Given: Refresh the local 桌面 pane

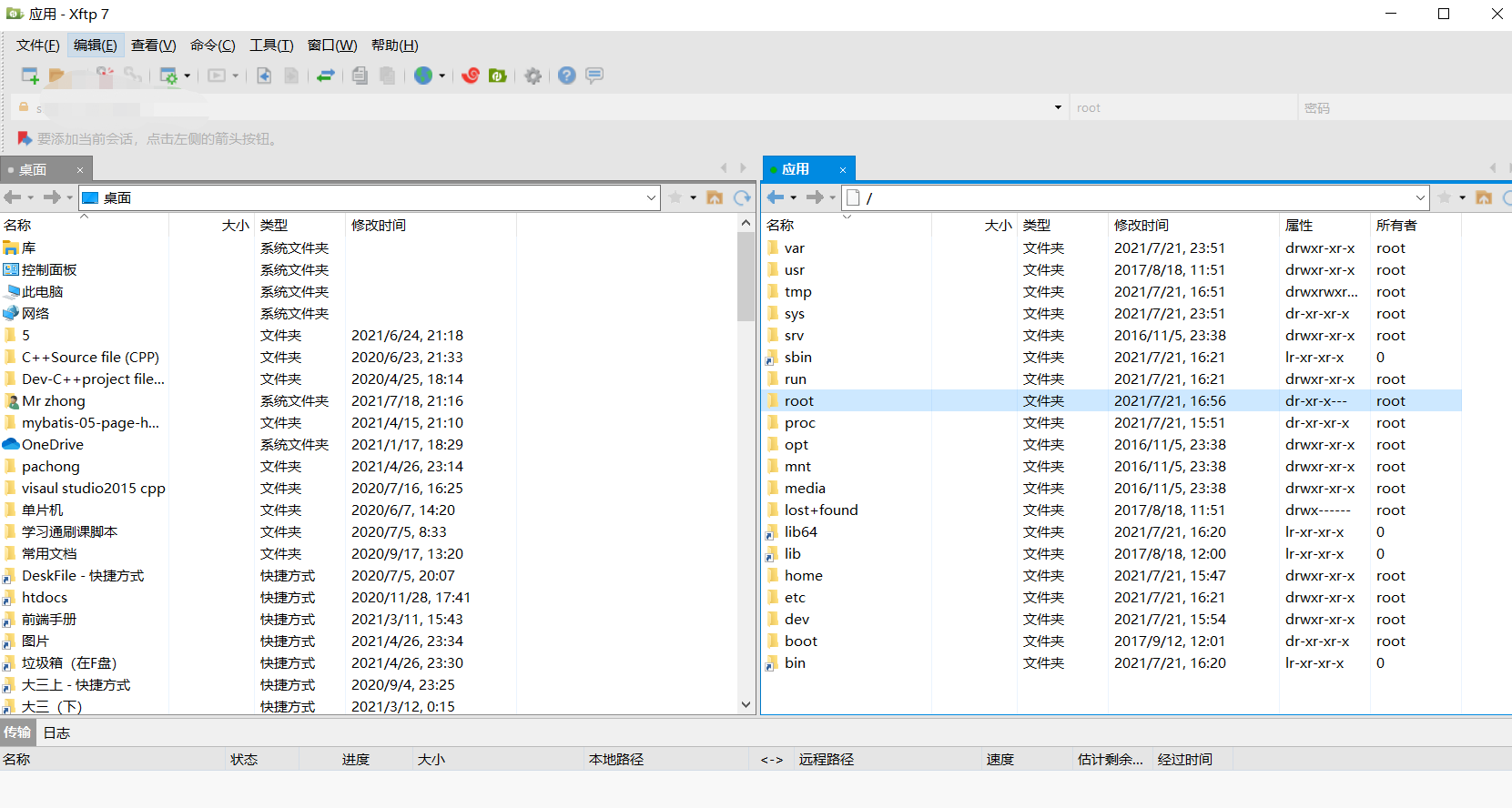Looking at the screenshot, I should pos(743,197).
